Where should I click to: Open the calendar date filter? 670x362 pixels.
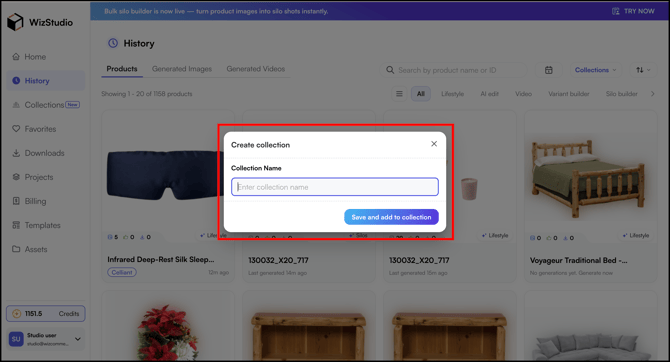pyautogui.click(x=549, y=70)
